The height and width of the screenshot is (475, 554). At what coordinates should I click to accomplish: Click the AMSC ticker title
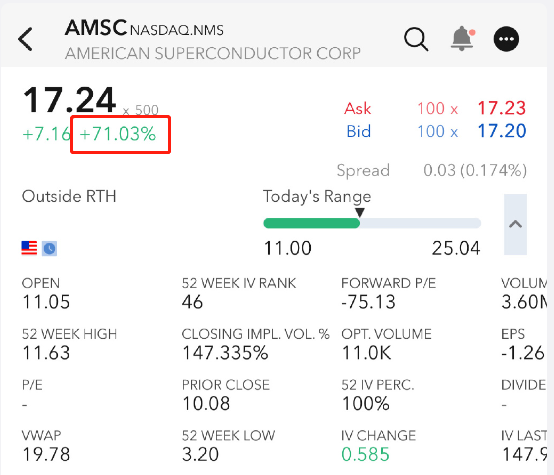[x=96, y=28]
